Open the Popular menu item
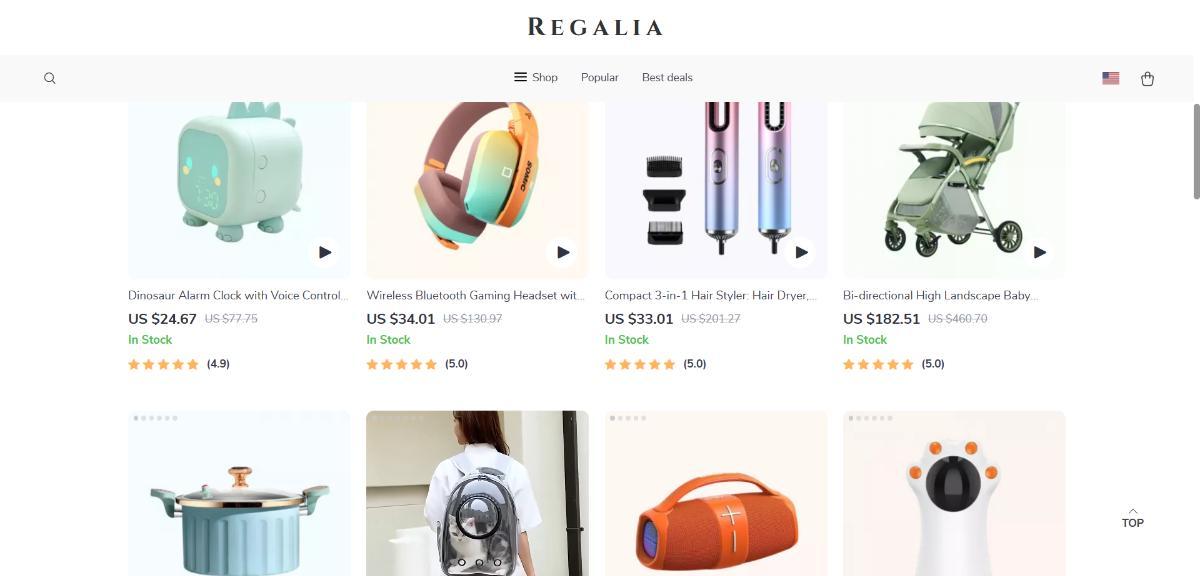This screenshot has width=1200, height=576. (x=599, y=77)
